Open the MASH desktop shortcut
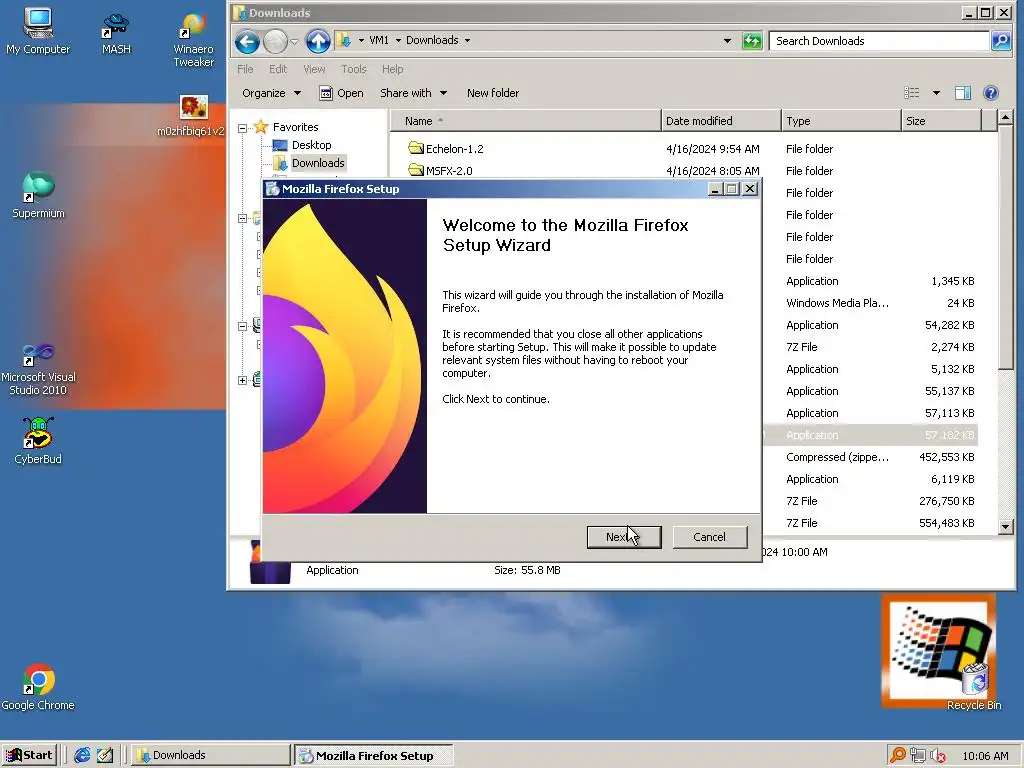 point(116,33)
